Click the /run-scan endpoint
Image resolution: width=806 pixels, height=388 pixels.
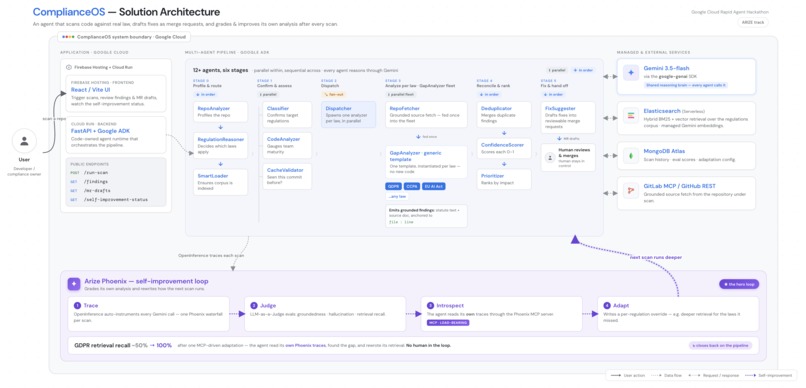(95, 173)
